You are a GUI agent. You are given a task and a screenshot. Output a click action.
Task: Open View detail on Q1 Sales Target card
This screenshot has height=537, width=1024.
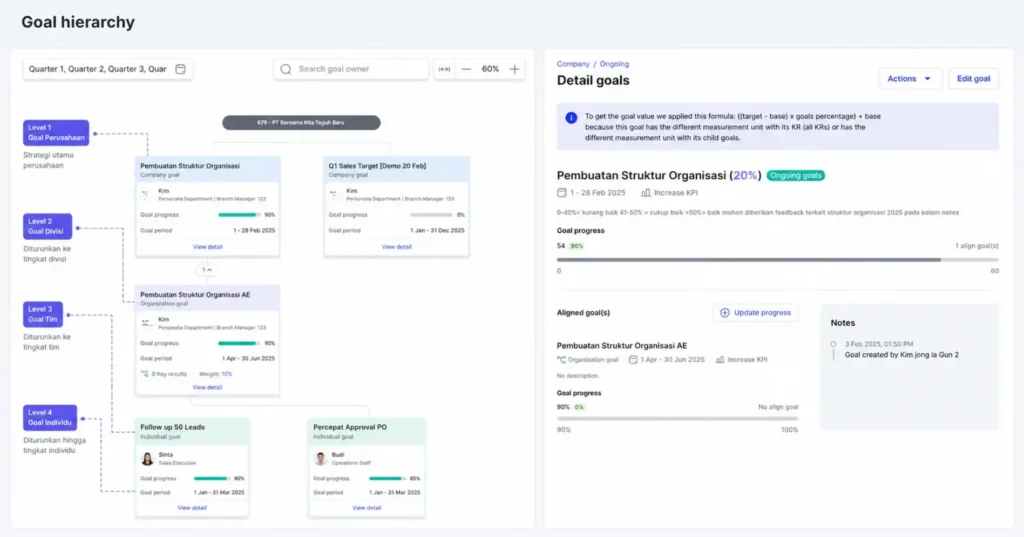[x=396, y=247]
